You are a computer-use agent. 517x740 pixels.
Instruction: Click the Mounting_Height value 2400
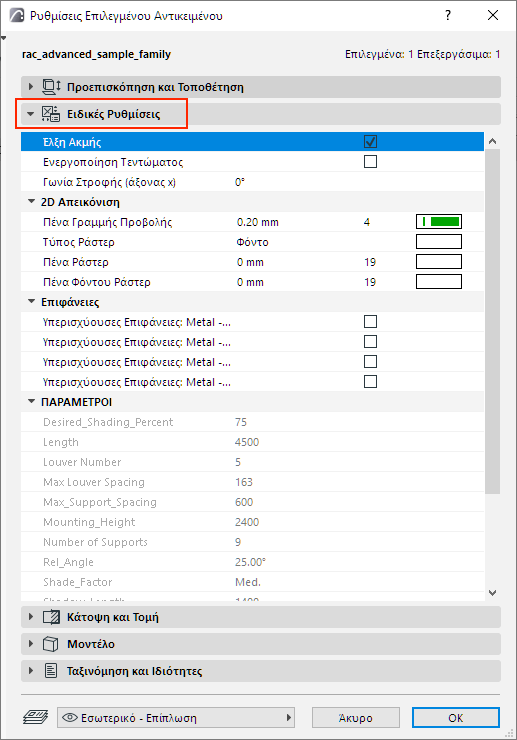247,522
